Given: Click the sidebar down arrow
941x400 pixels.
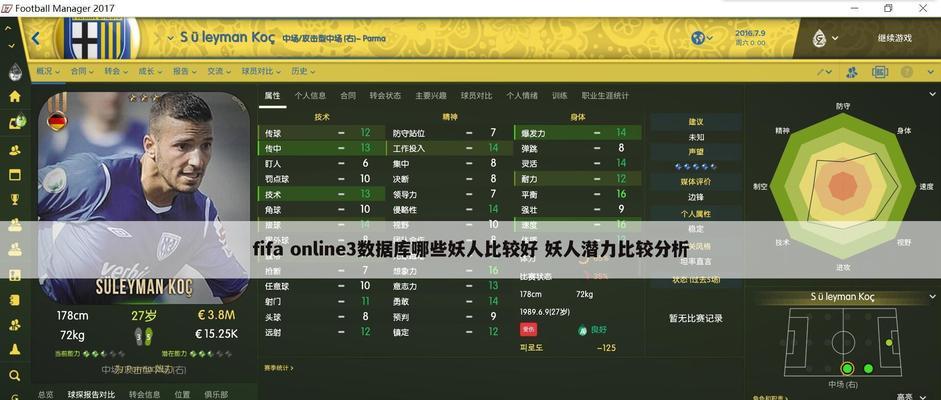Looking at the screenshot, I should click(12, 46).
